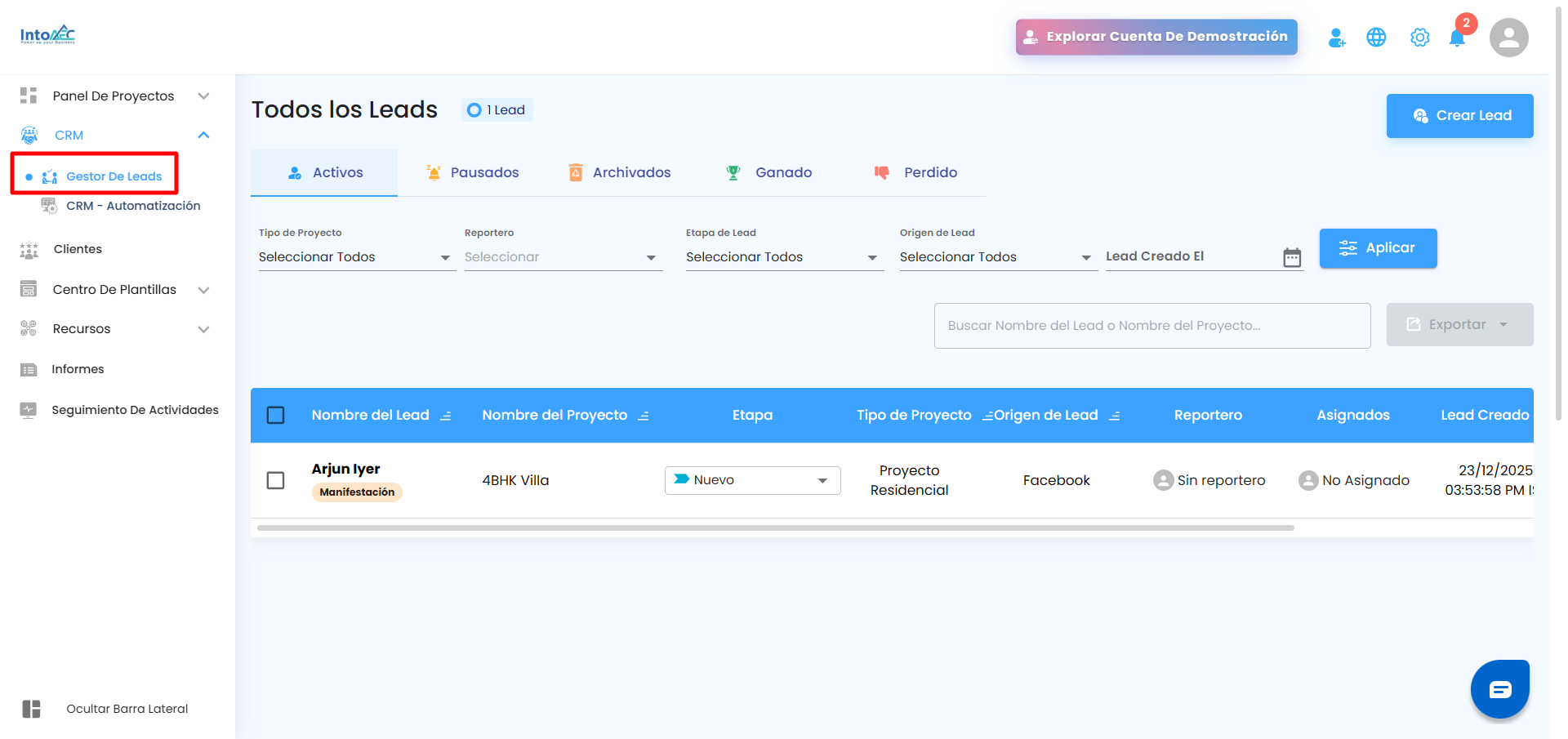Switch to the Pausados tab
Viewport: 1568px width, 739px height.
[x=473, y=172]
